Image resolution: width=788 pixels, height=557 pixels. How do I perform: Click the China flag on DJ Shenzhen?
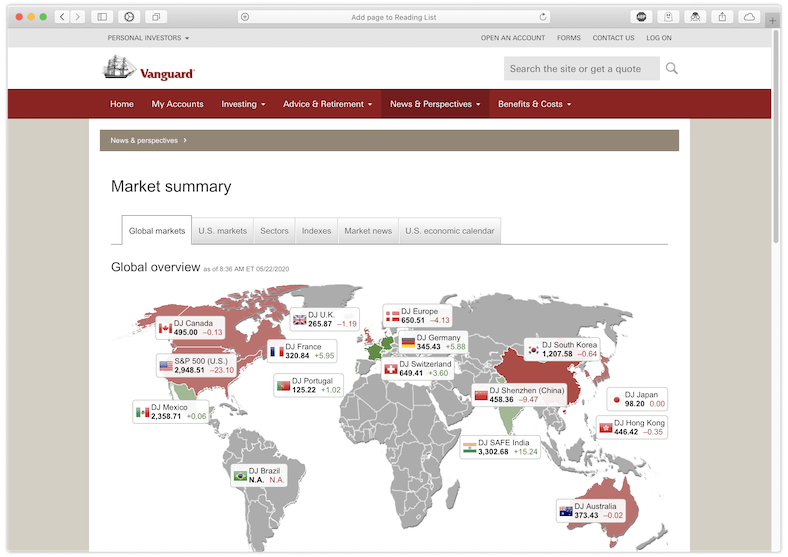tap(481, 395)
